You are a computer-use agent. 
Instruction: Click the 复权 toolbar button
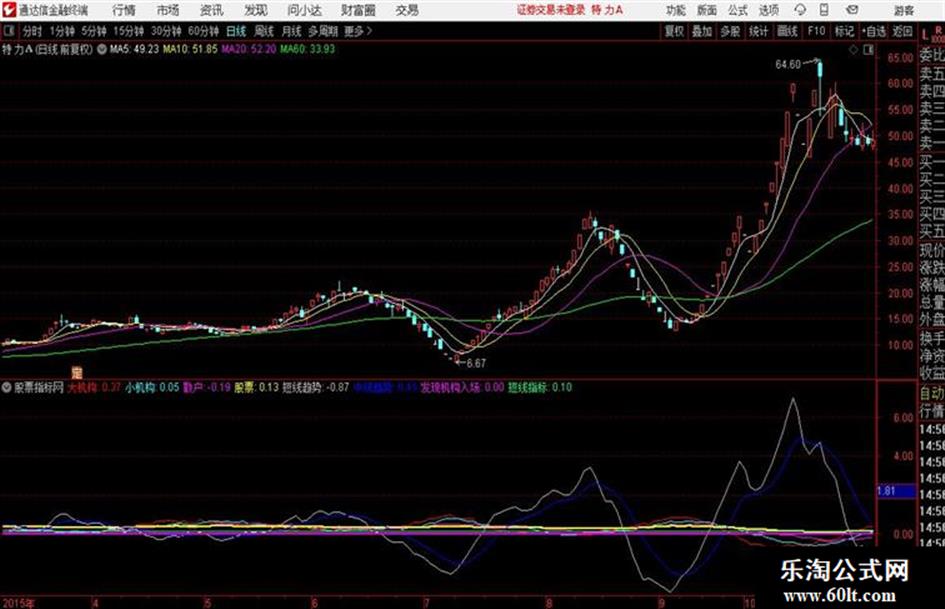coord(674,31)
